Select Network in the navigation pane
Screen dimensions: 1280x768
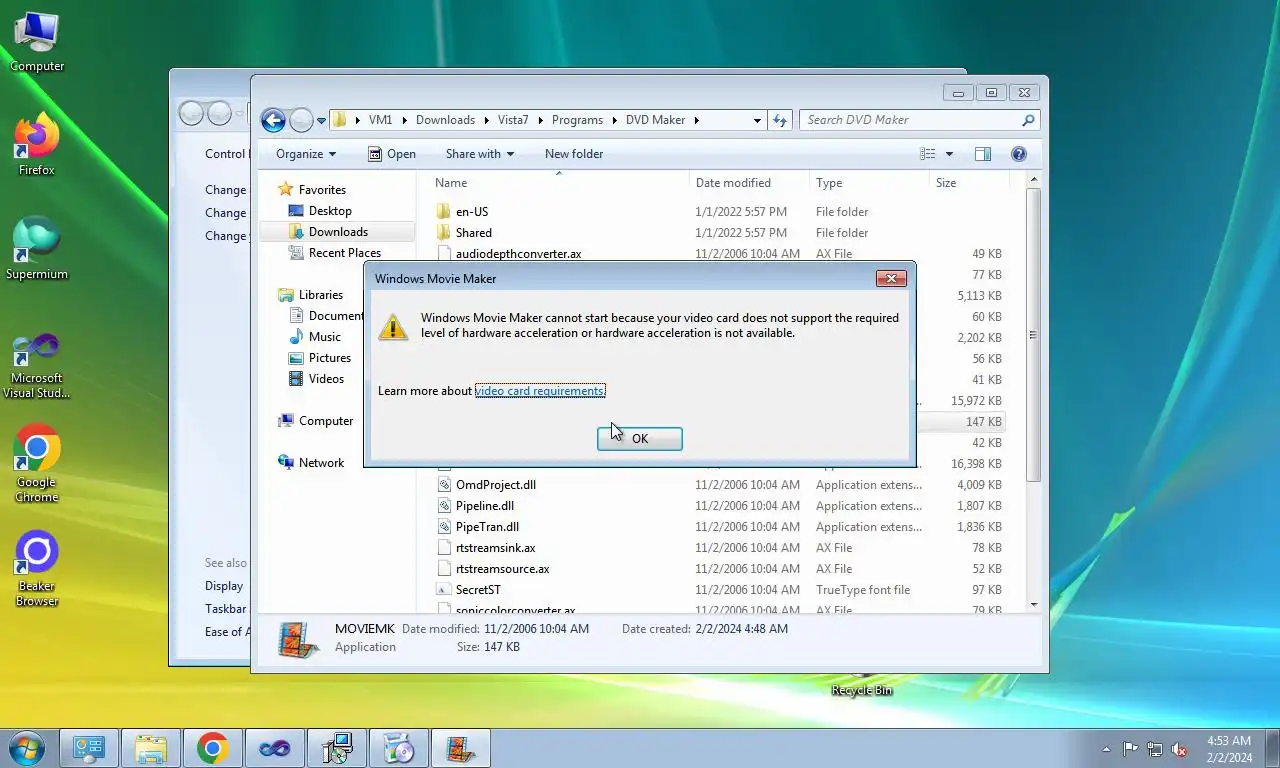(312, 463)
